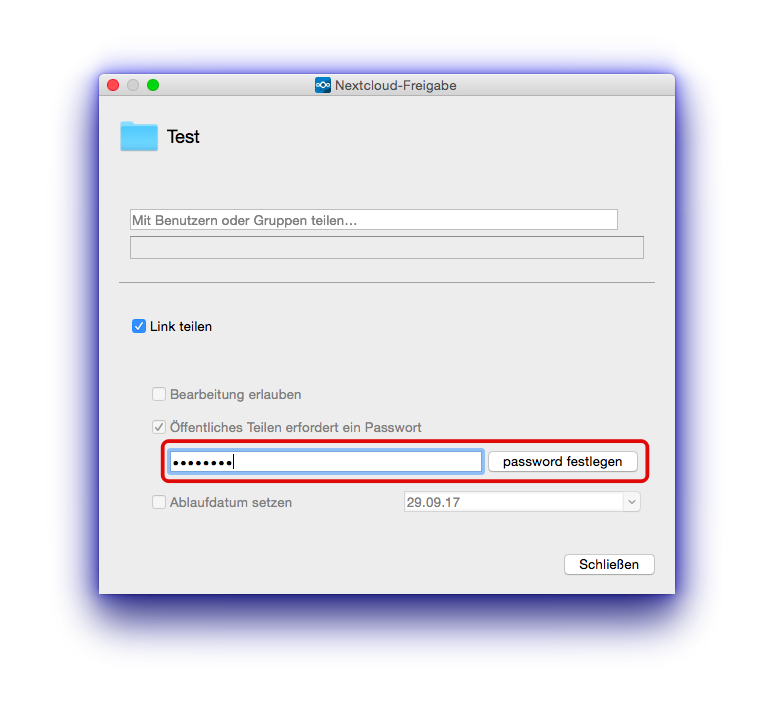Uncheck the Link teilen checkbox

(139, 326)
